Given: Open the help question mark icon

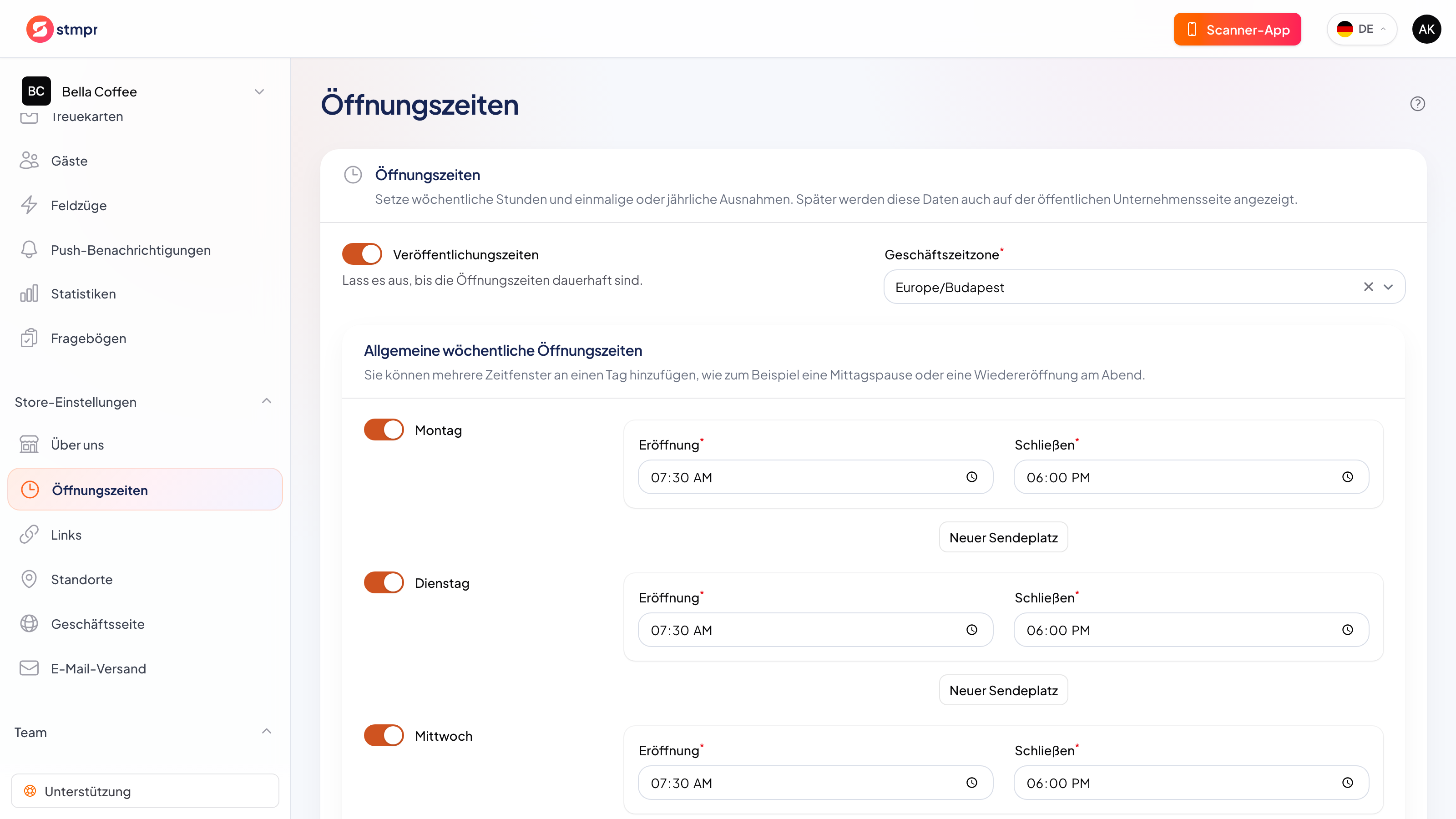Looking at the screenshot, I should point(1417,104).
